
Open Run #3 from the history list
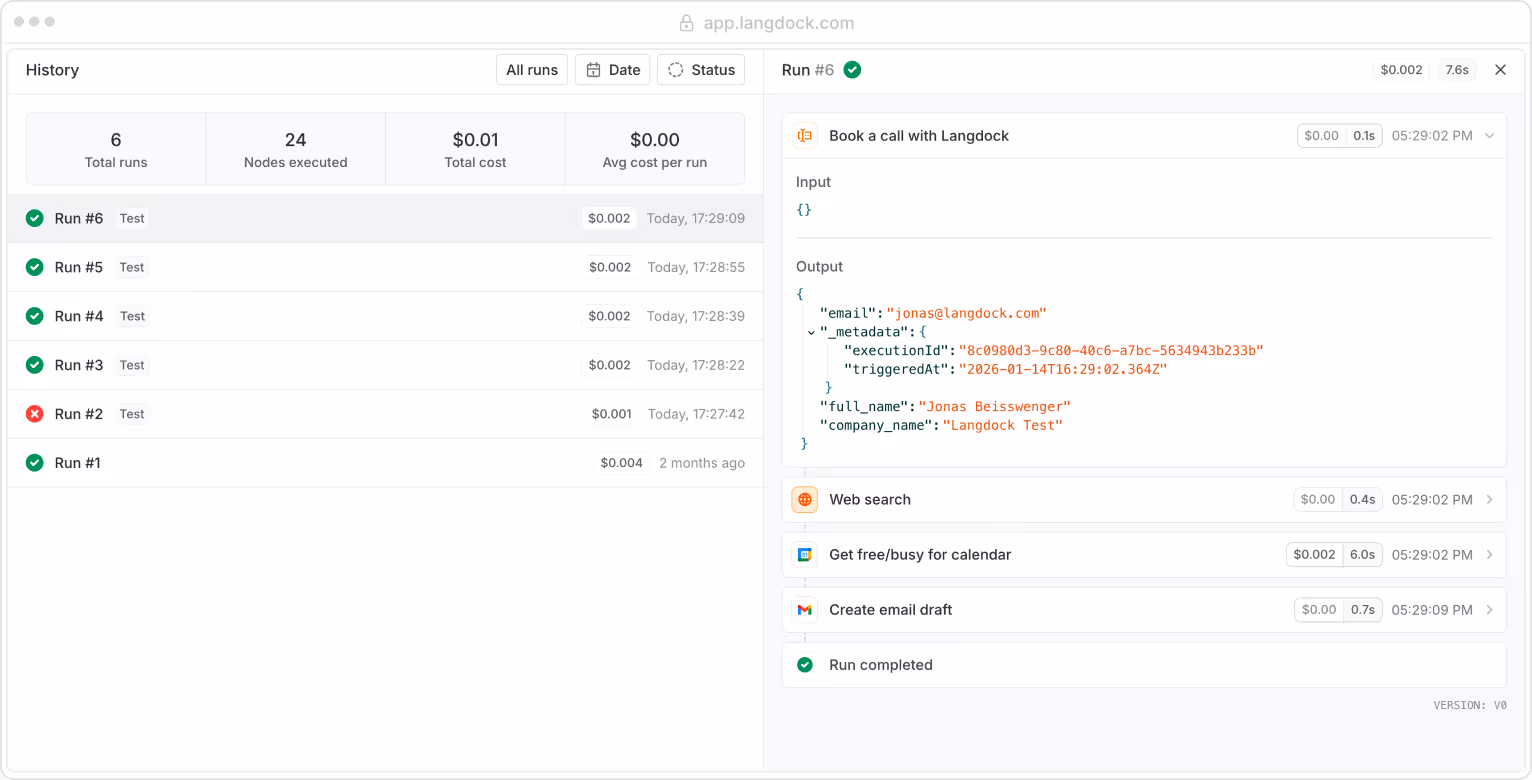click(385, 365)
